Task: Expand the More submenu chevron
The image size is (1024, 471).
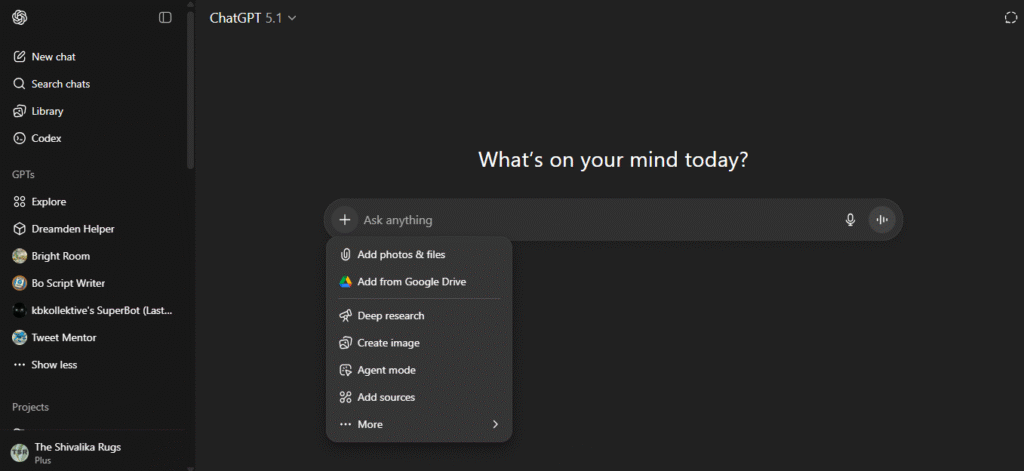Action: (495, 425)
